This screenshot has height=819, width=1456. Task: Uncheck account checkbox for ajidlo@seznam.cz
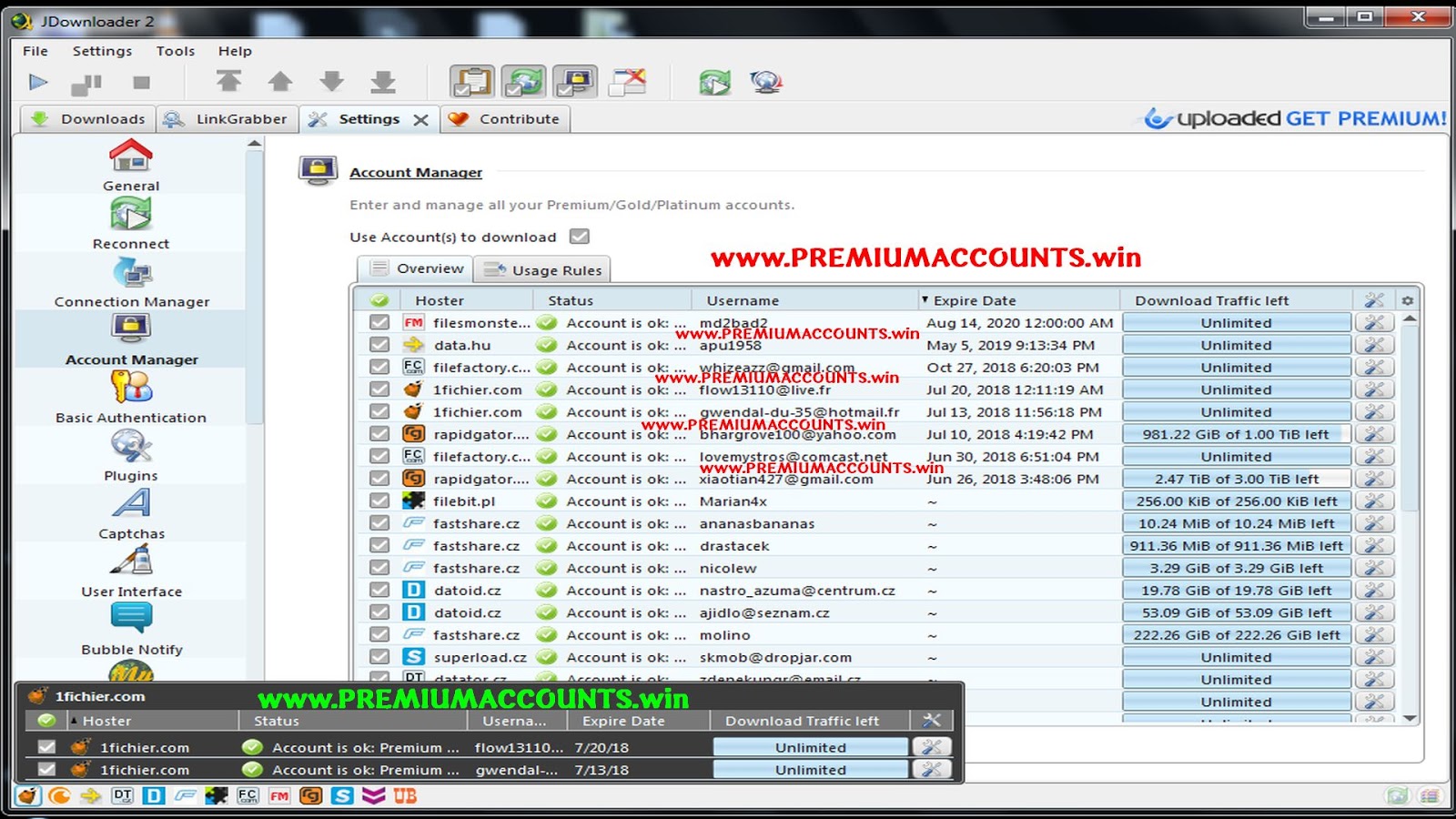[x=379, y=612]
